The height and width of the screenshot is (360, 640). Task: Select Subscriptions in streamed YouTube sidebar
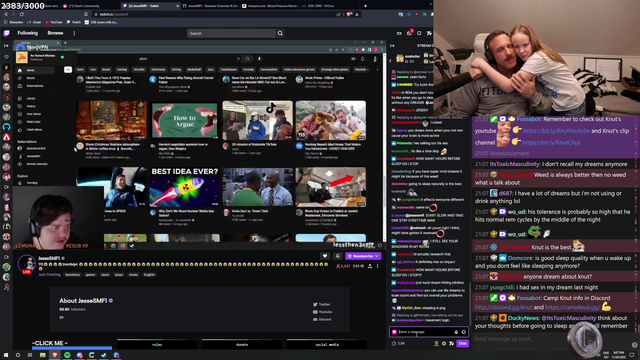[35, 86]
